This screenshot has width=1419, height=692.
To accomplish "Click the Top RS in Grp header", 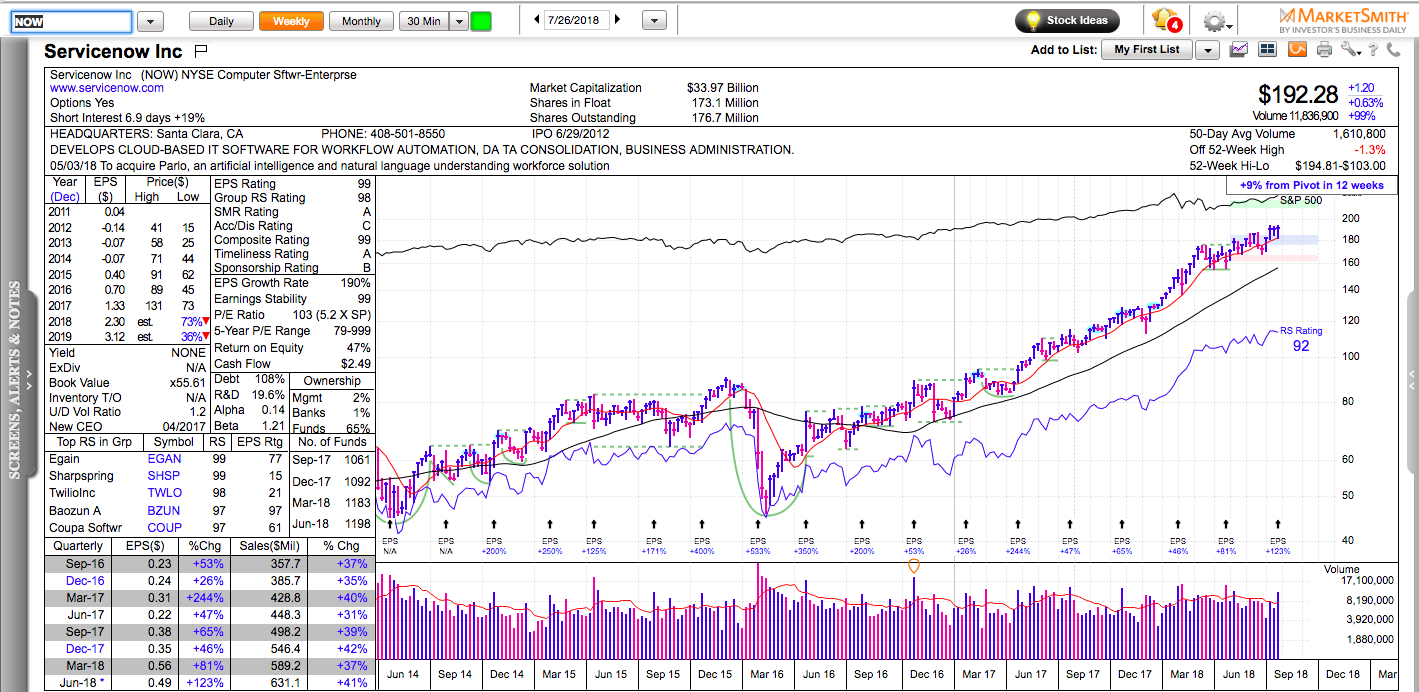I will (x=95, y=442).
